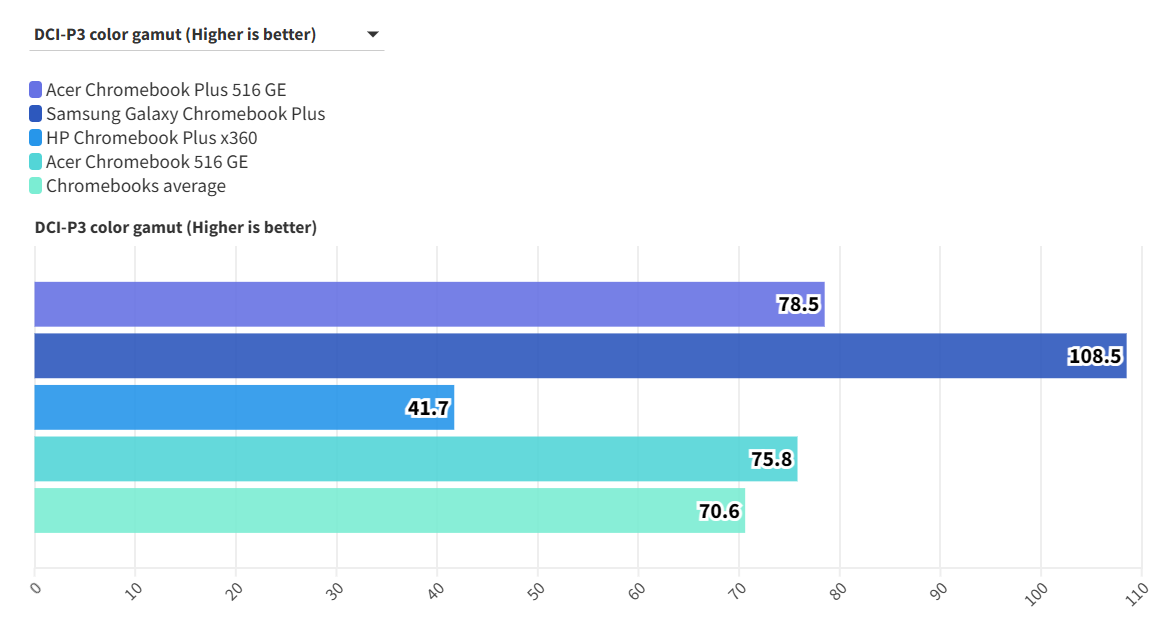Click the chart title above the bars
This screenshot has height=622, width=1172.
pyautogui.click(x=175, y=228)
